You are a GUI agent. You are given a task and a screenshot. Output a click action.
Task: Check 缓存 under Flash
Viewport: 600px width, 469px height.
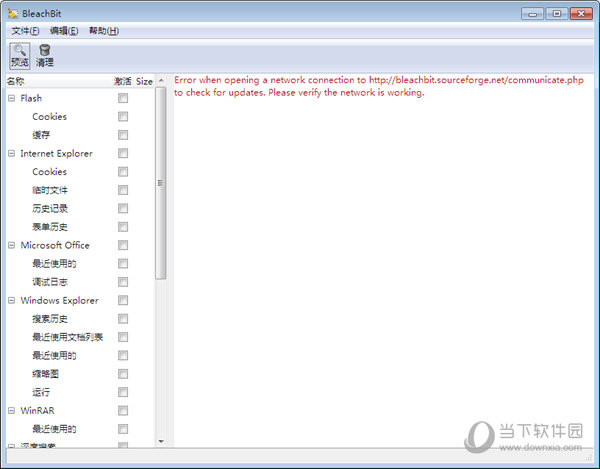pyautogui.click(x=123, y=135)
